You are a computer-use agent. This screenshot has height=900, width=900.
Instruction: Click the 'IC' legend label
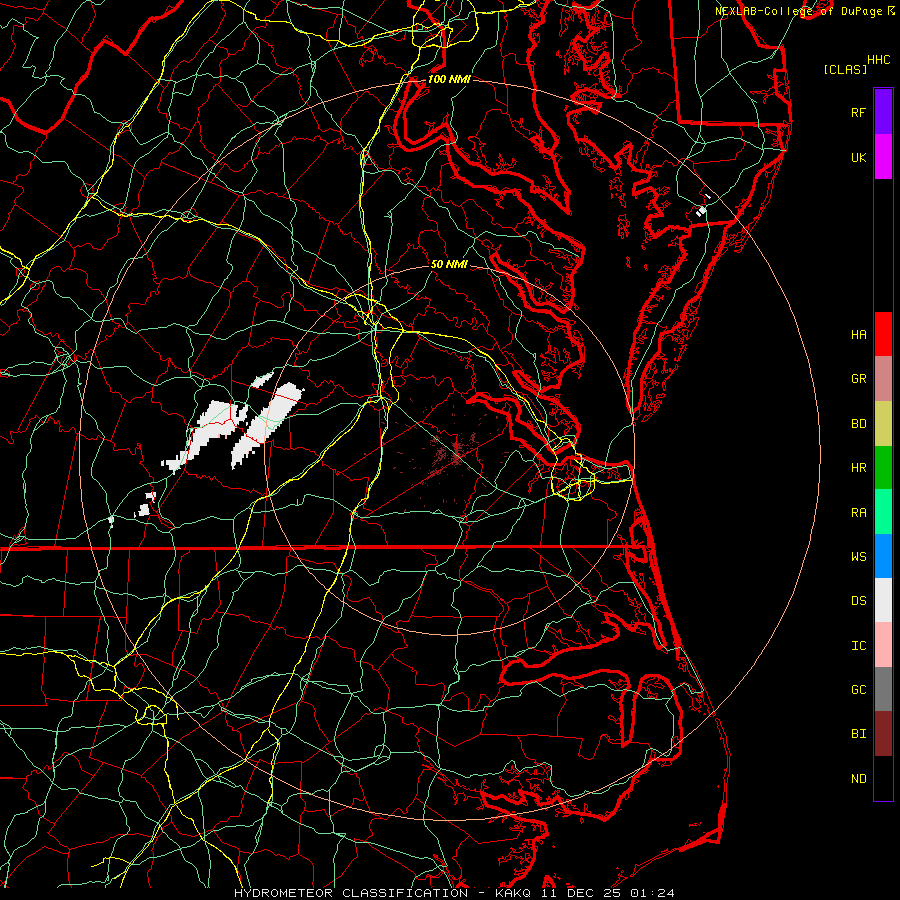[858, 646]
